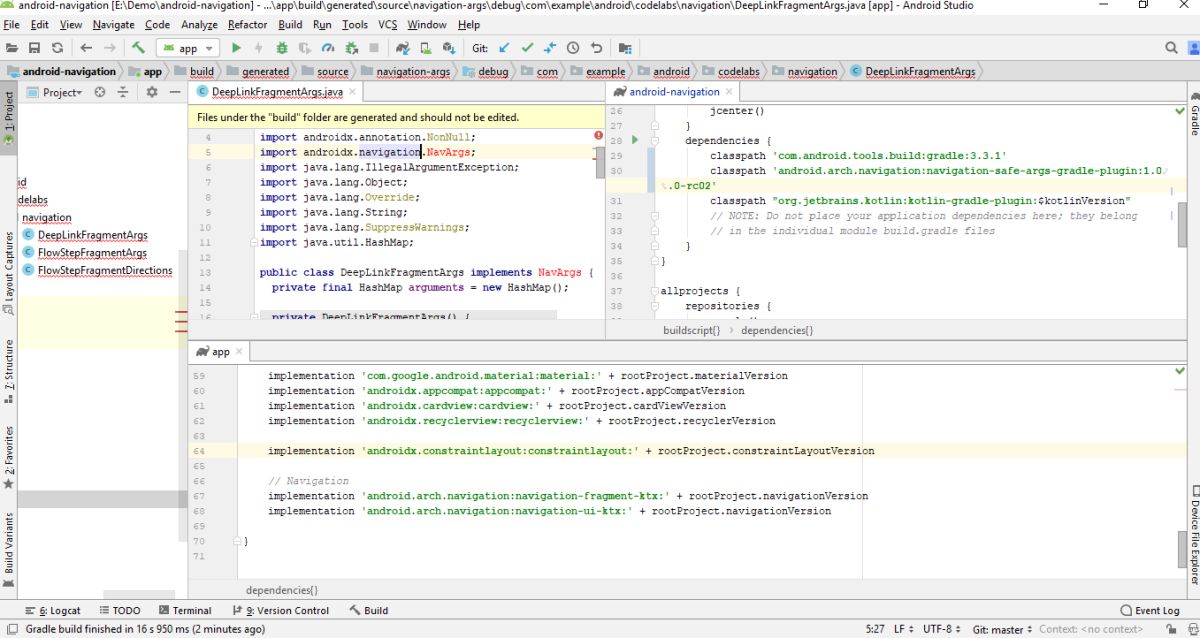Viewport: 1200px width, 638px height.
Task: Select FlowStepFragmentDirections in project tree
Action: point(104,270)
